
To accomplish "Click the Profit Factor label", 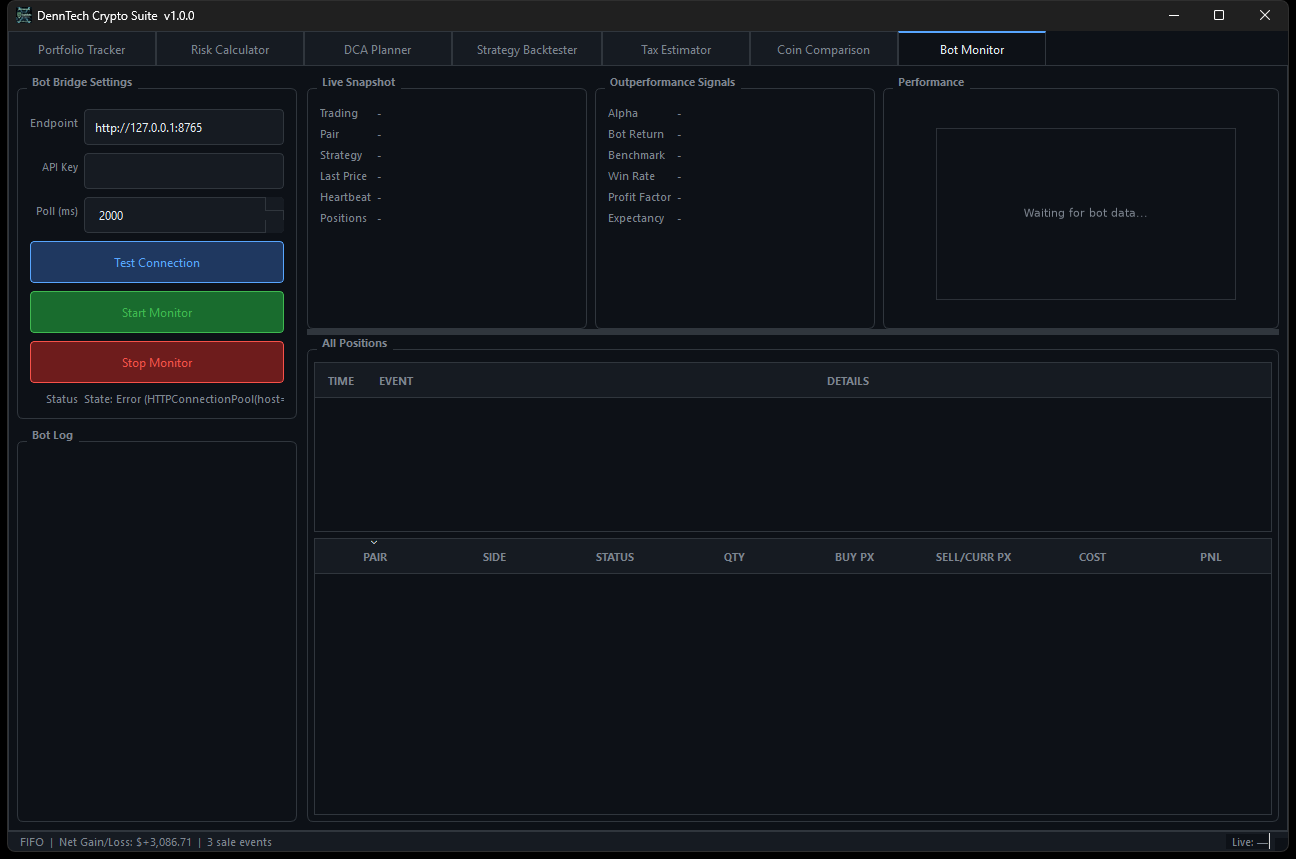I will tap(639, 197).
